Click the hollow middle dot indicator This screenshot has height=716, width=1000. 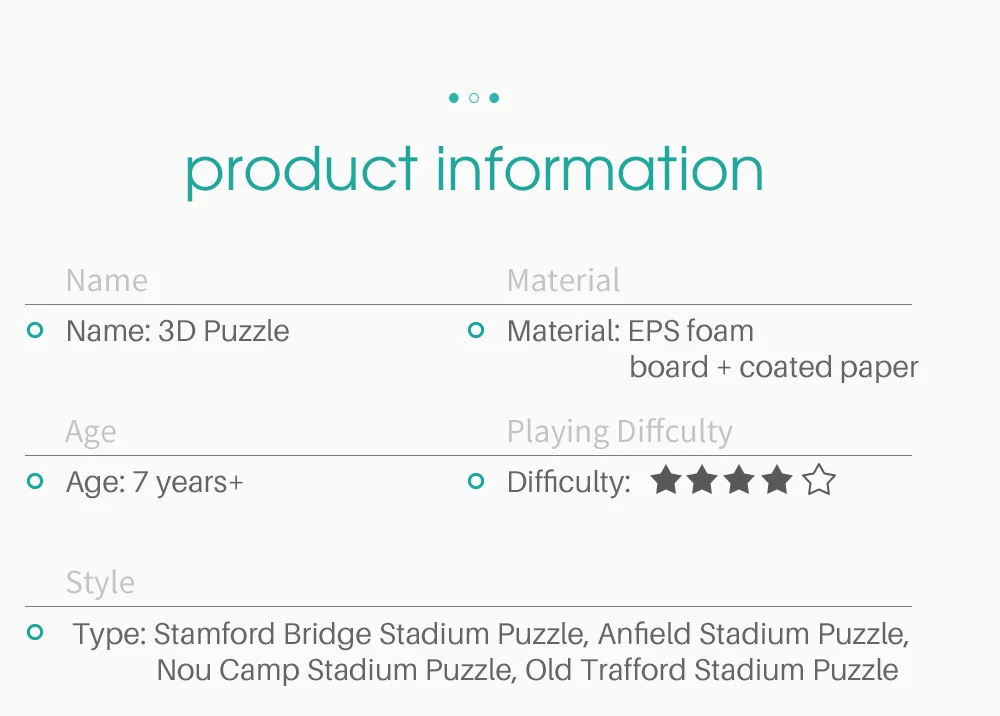[474, 98]
